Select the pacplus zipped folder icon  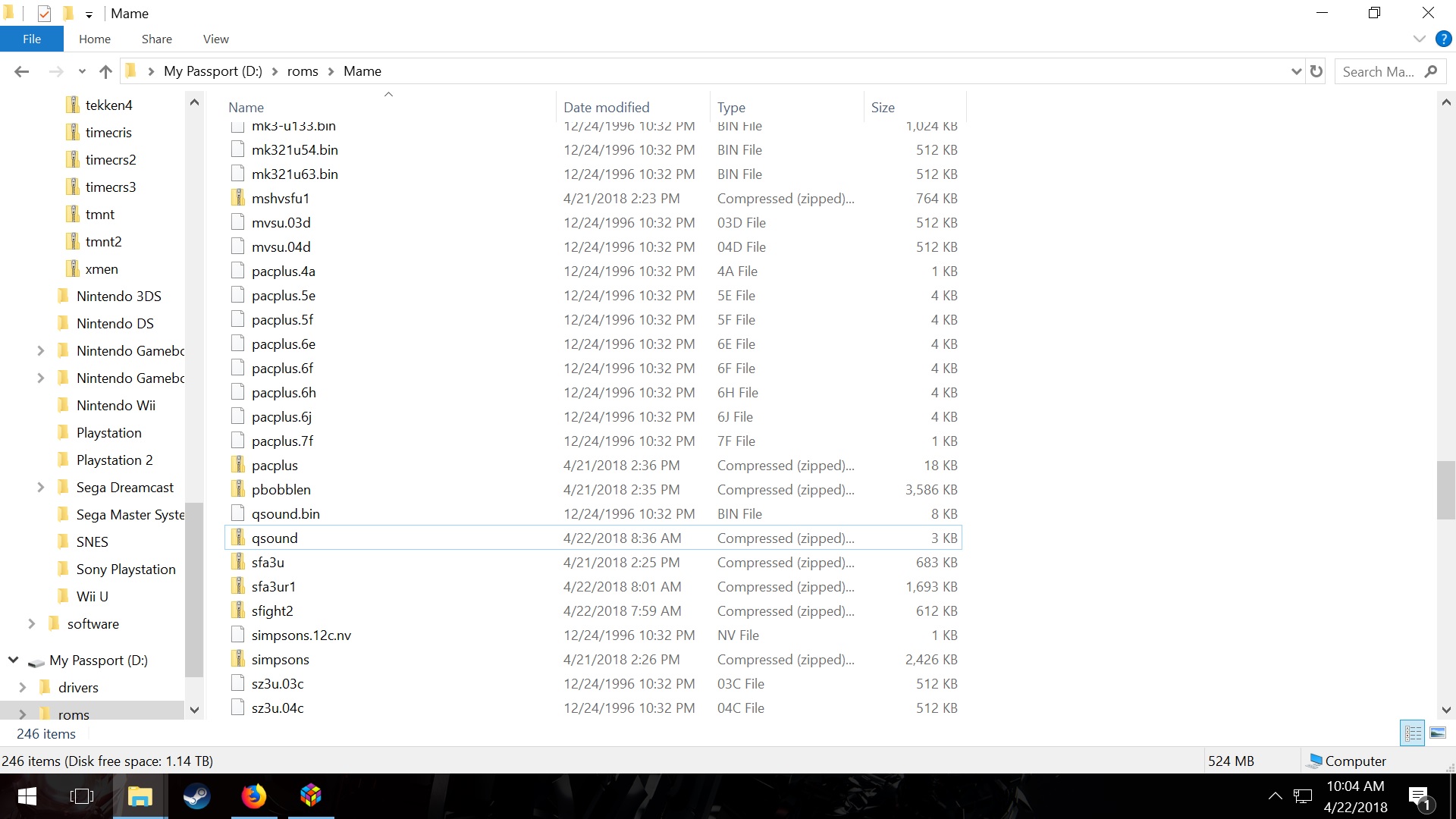point(238,466)
